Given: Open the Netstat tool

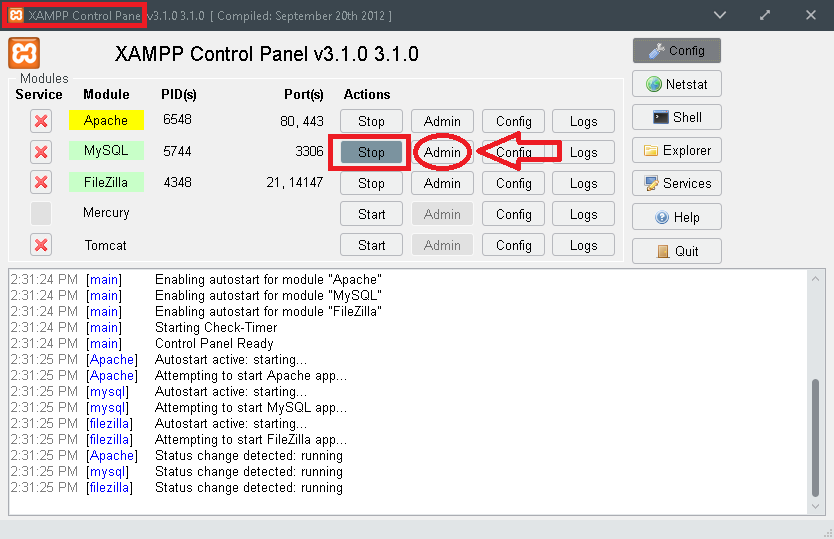Looking at the screenshot, I should pyautogui.click(x=677, y=84).
